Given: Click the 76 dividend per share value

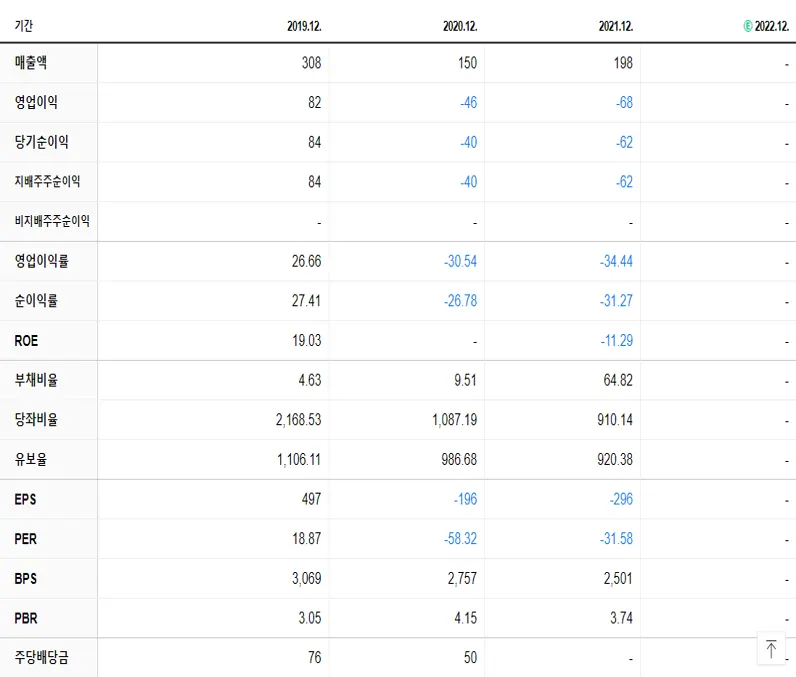Looking at the screenshot, I should (315, 657).
